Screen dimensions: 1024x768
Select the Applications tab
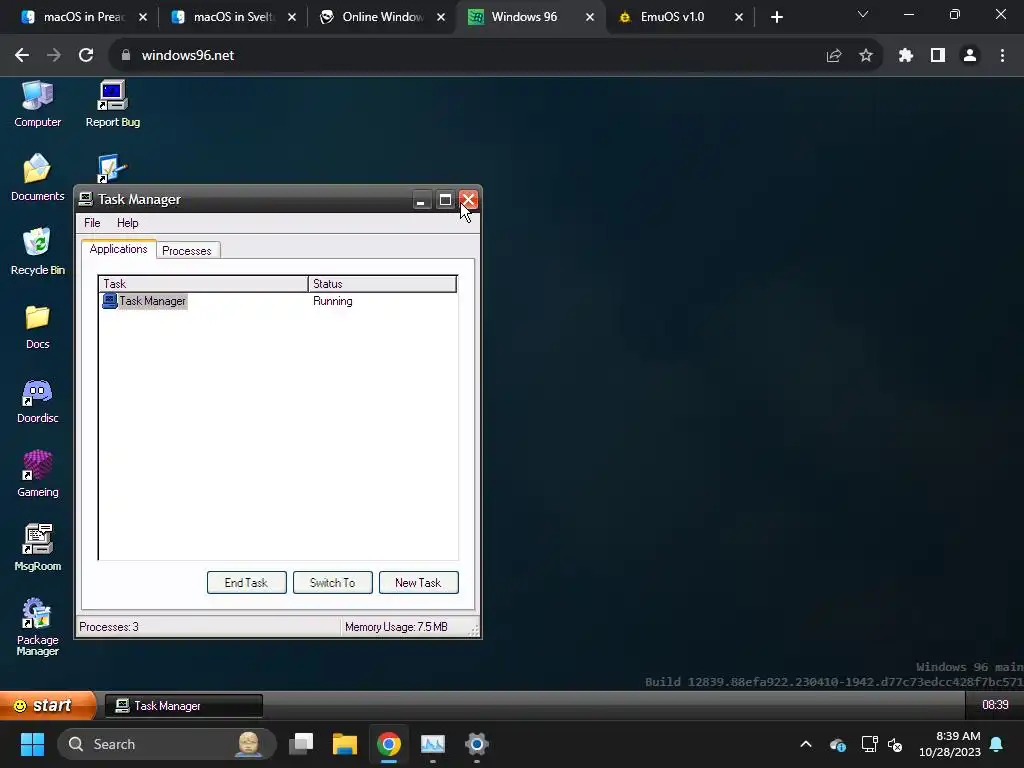(118, 249)
